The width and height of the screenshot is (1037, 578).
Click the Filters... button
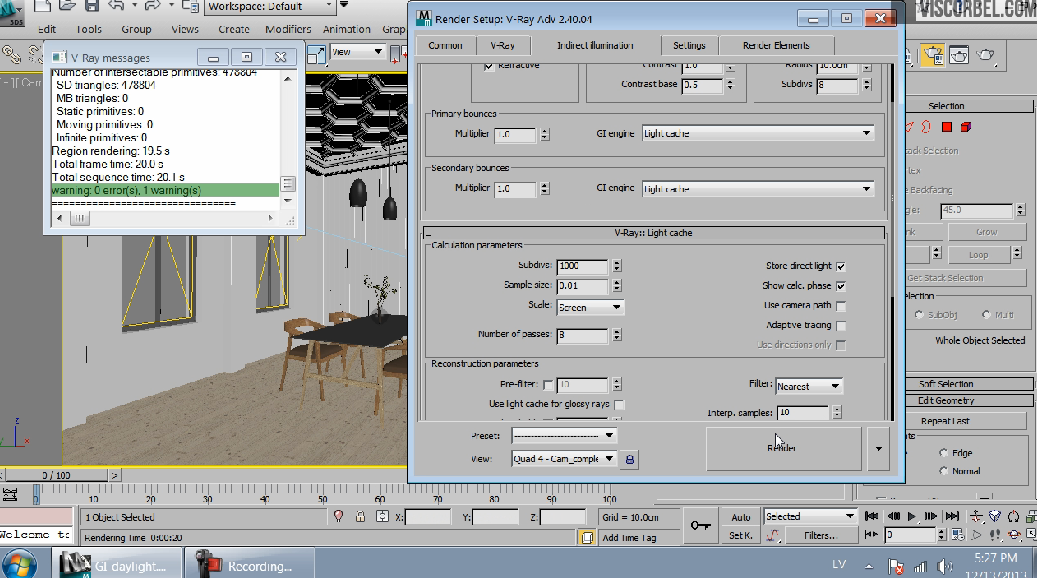tap(819, 535)
